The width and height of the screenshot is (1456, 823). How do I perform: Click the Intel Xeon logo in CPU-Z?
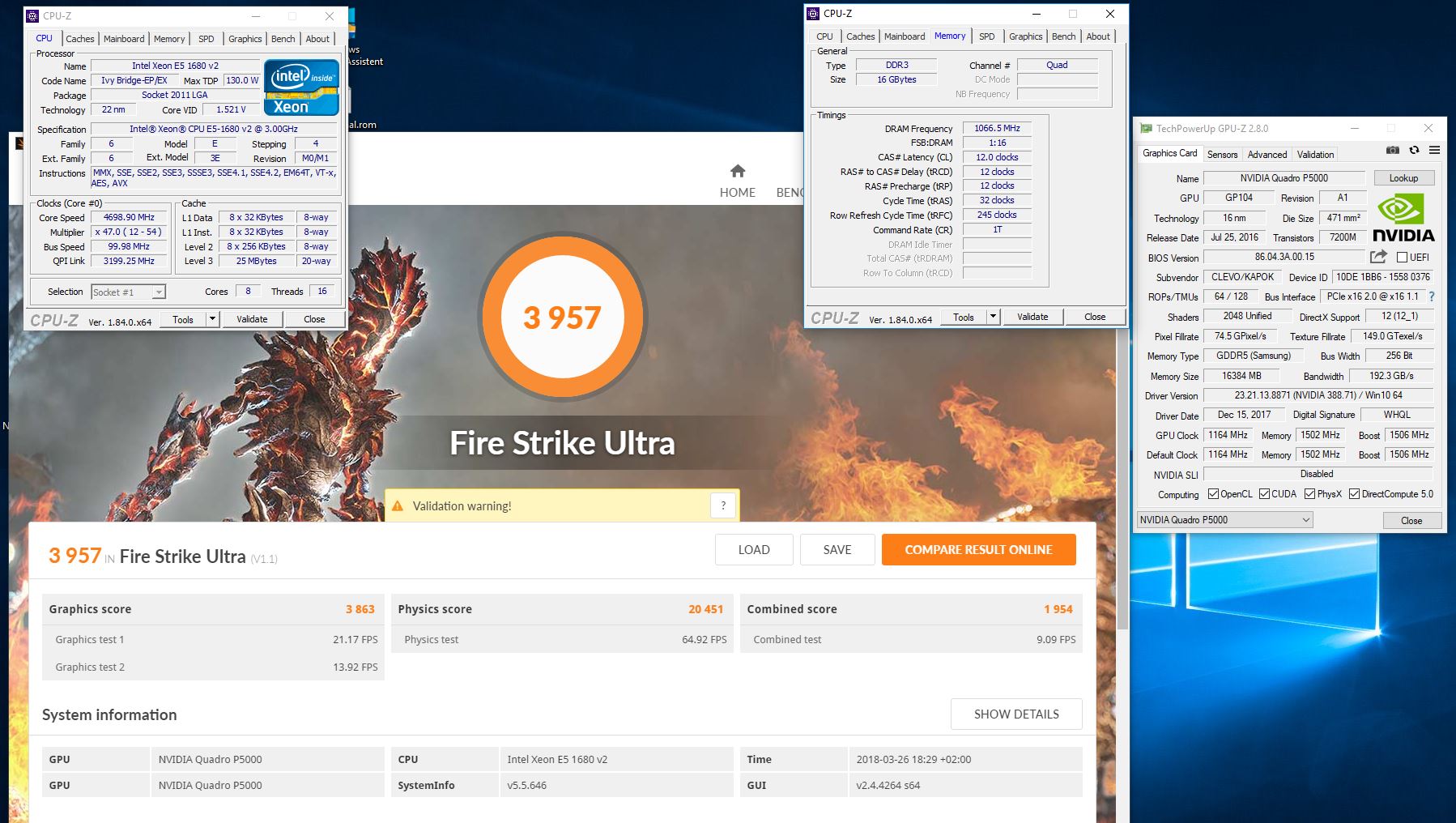pos(301,87)
